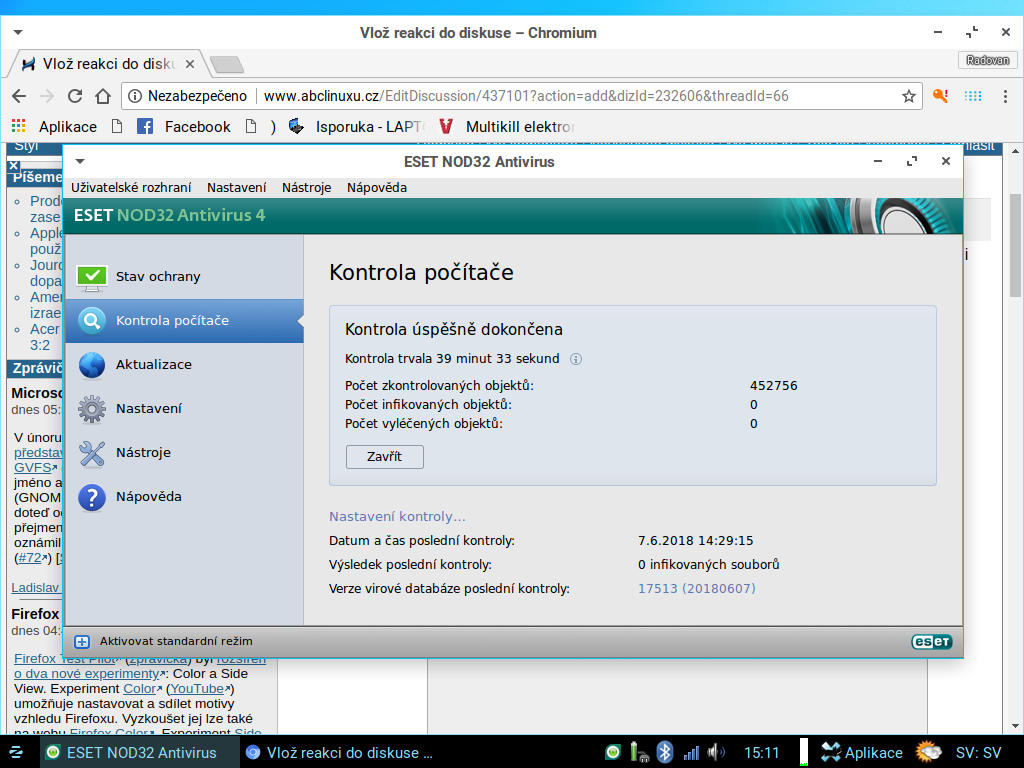This screenshot has width=1024, height=768.
Task: Click the 0 infikovaných souborů result
Action: (x=709, y=564)
